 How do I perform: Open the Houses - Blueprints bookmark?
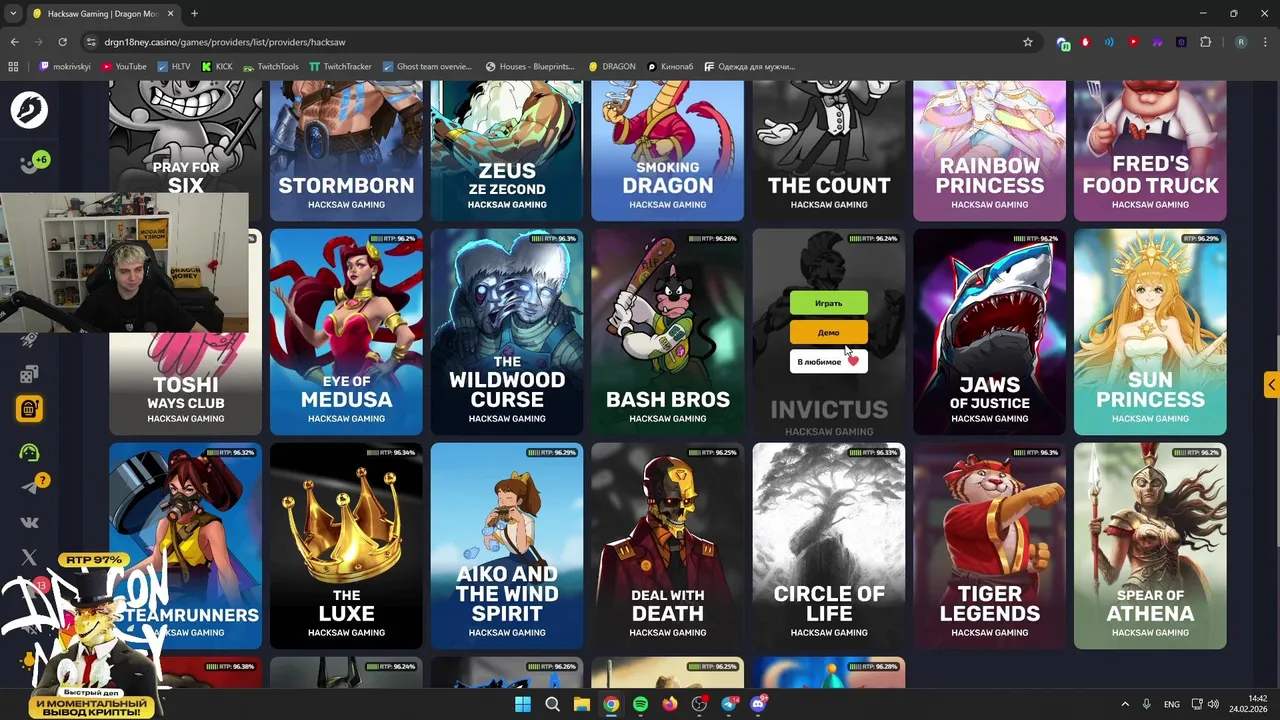tap(530, 66)
